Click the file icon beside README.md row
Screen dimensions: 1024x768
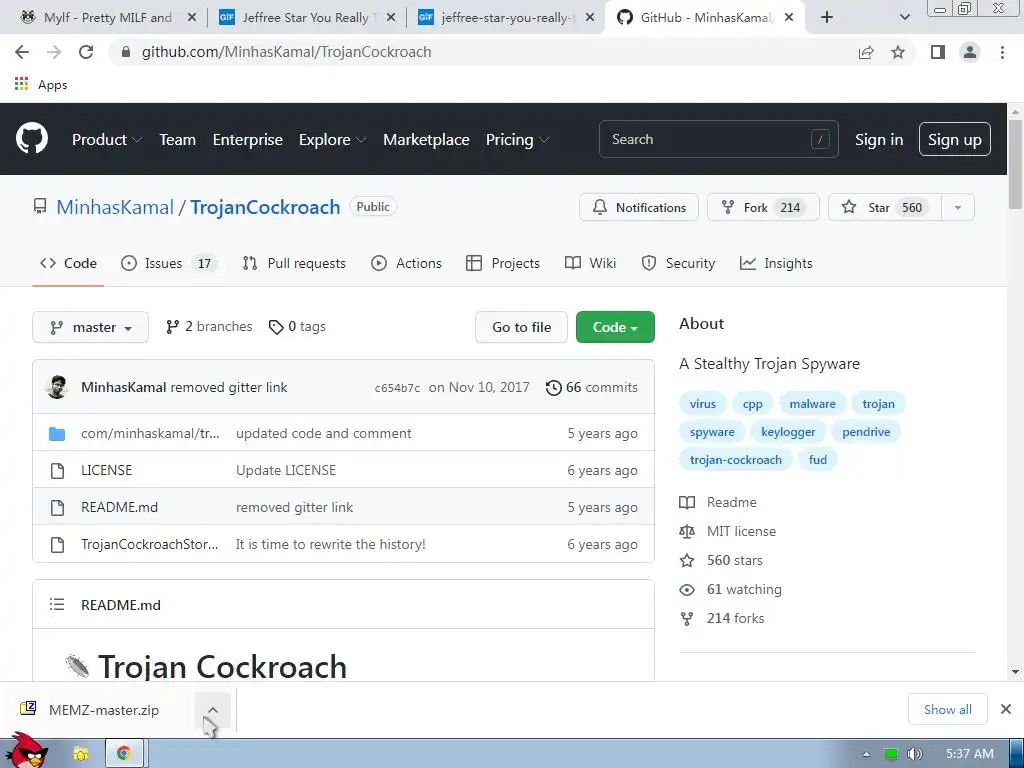click(x=57, y=507)
